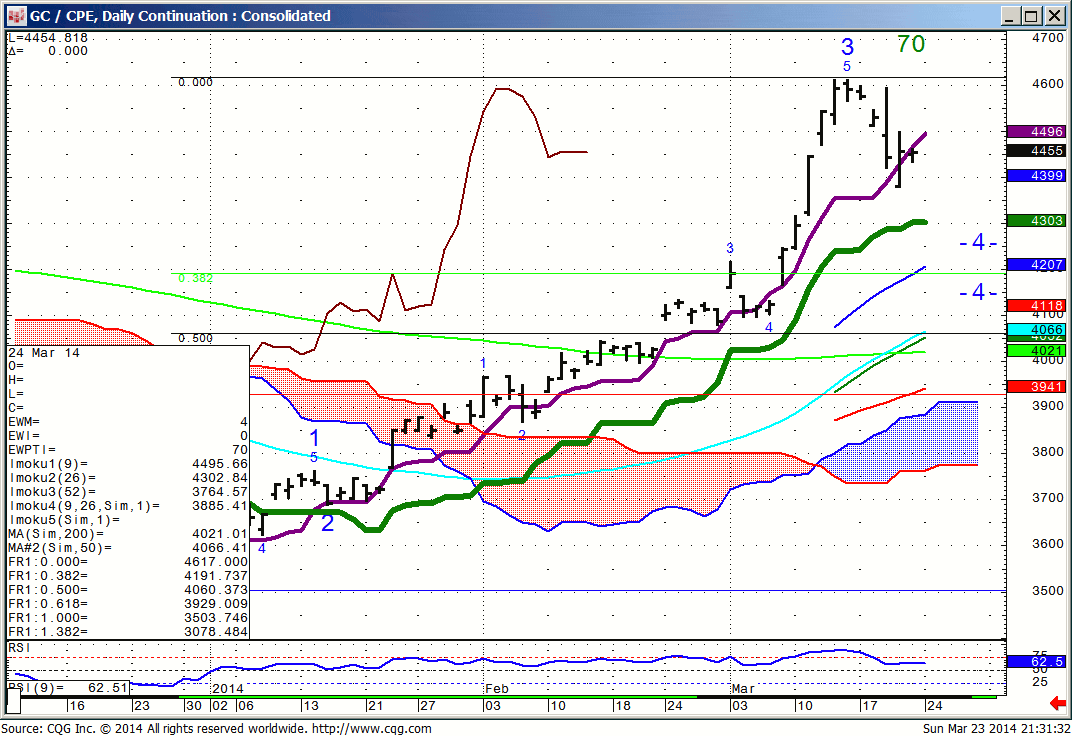Click the 'MA(Sim,200)=' value 4021.01

click(x=220, y=534)
